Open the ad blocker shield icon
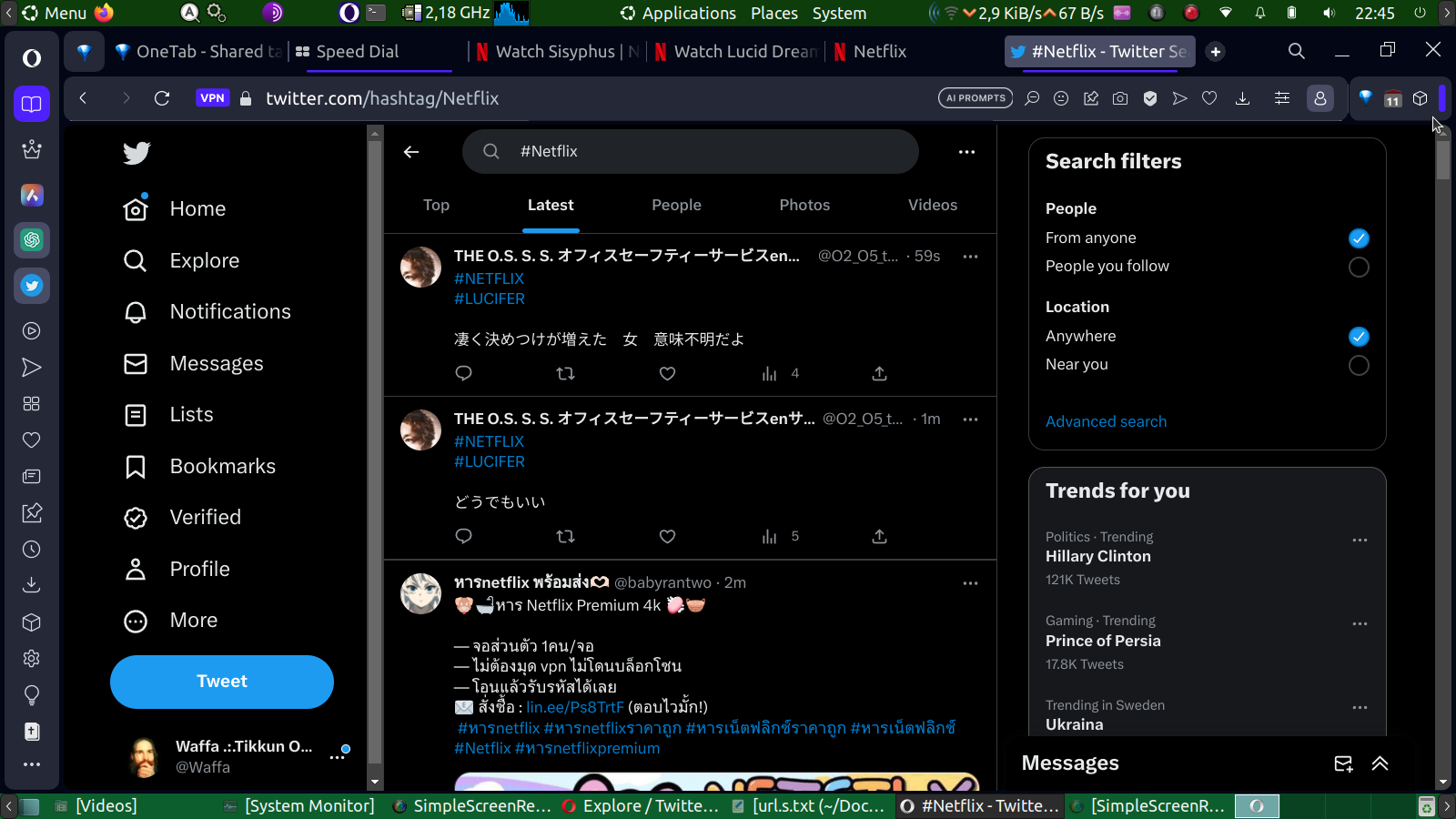Viewport: 1456px width, 819px height. pyautogui.click(x=1150, y=98)
